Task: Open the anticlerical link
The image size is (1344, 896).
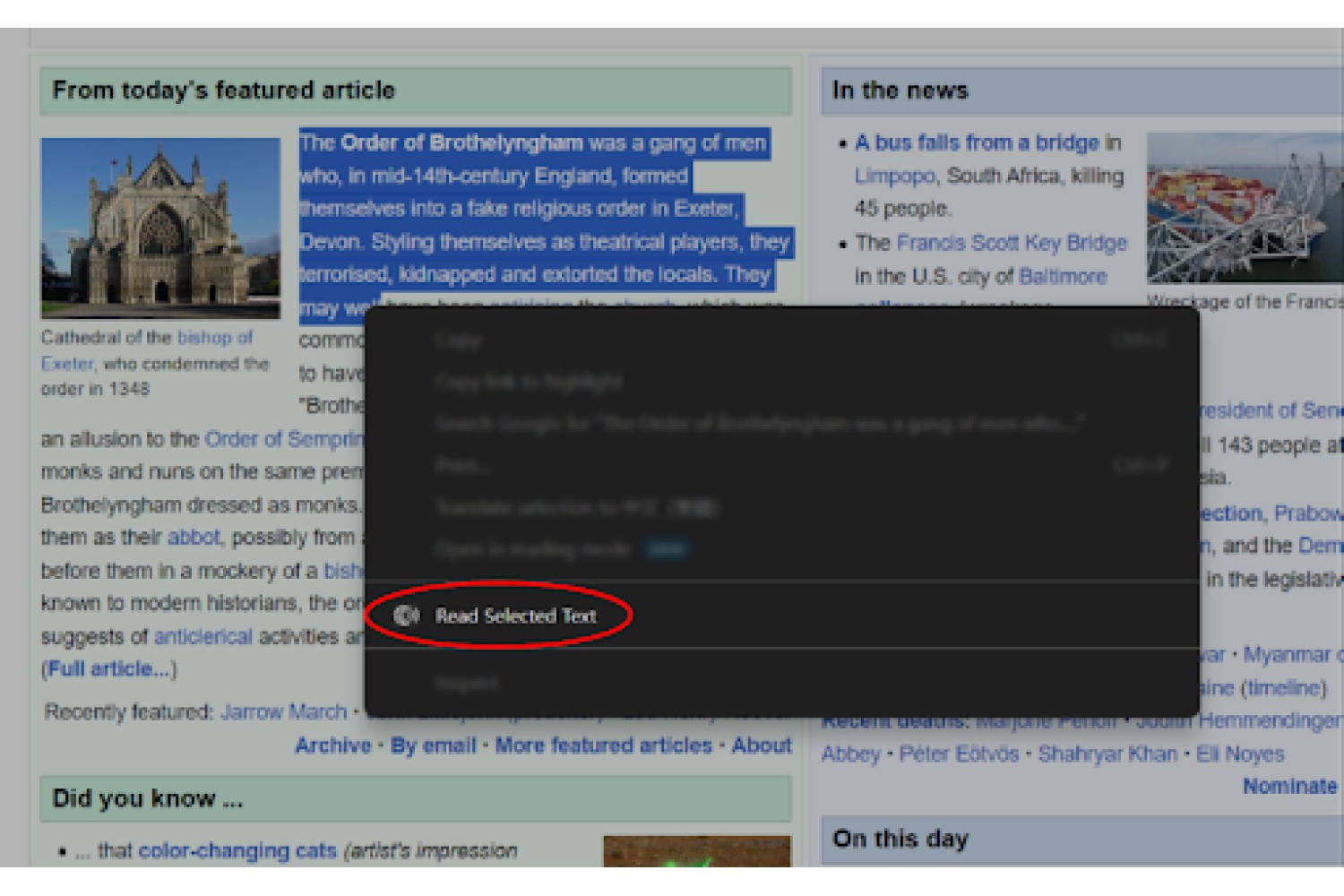Action: coord(202,637)
